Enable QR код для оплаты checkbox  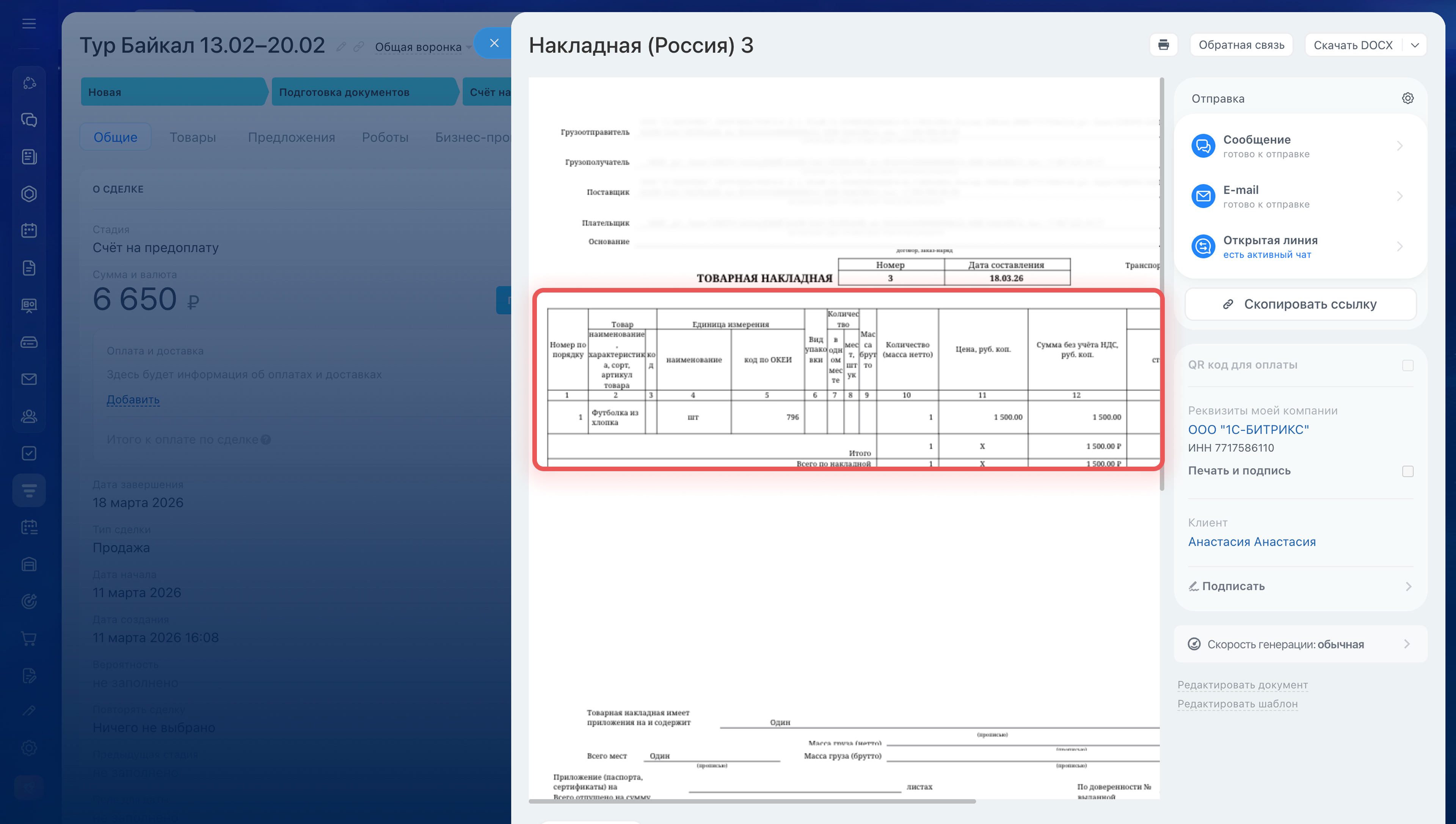1407,366
